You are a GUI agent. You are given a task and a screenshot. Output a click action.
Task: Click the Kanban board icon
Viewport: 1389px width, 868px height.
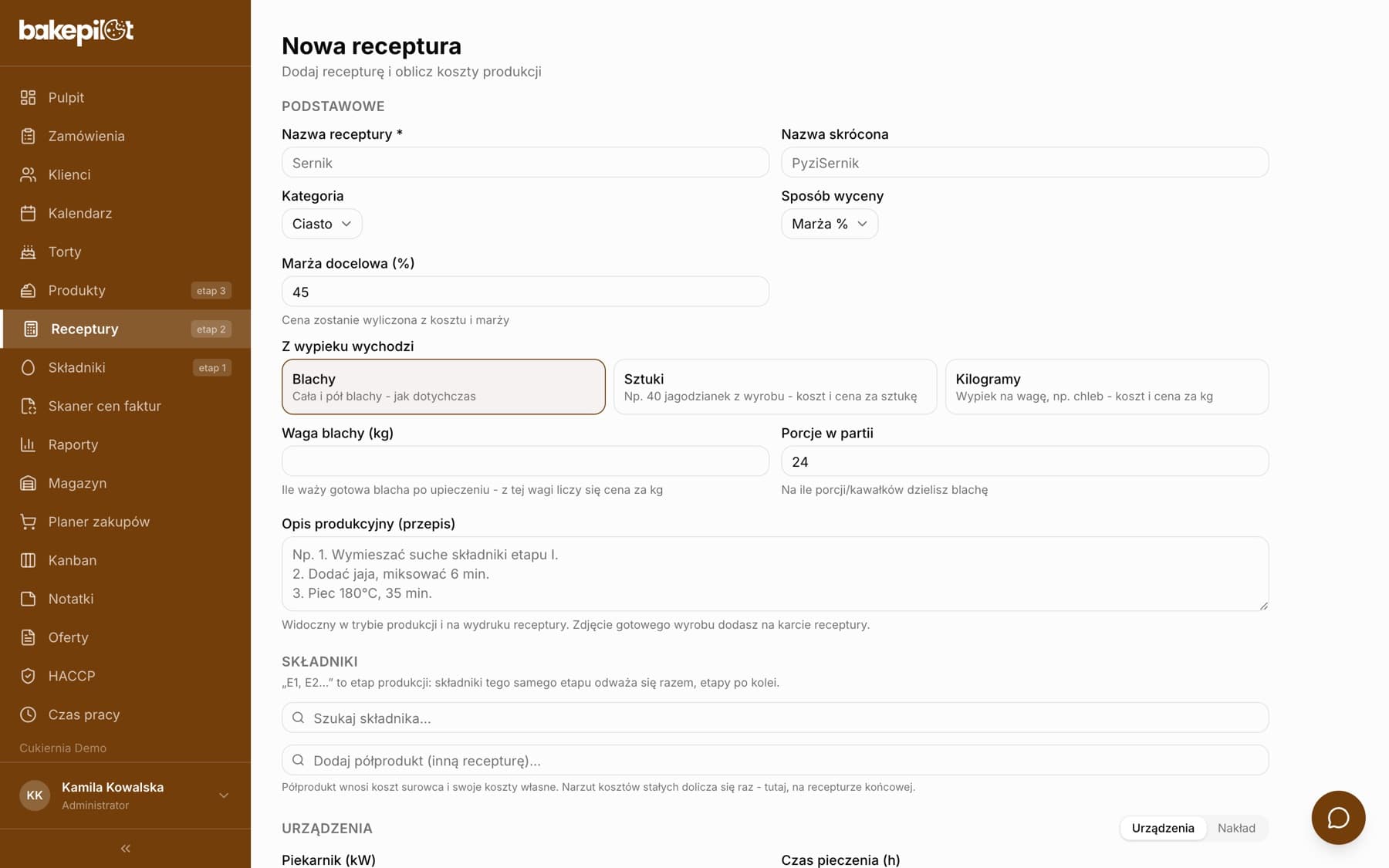tap(29, 560)
